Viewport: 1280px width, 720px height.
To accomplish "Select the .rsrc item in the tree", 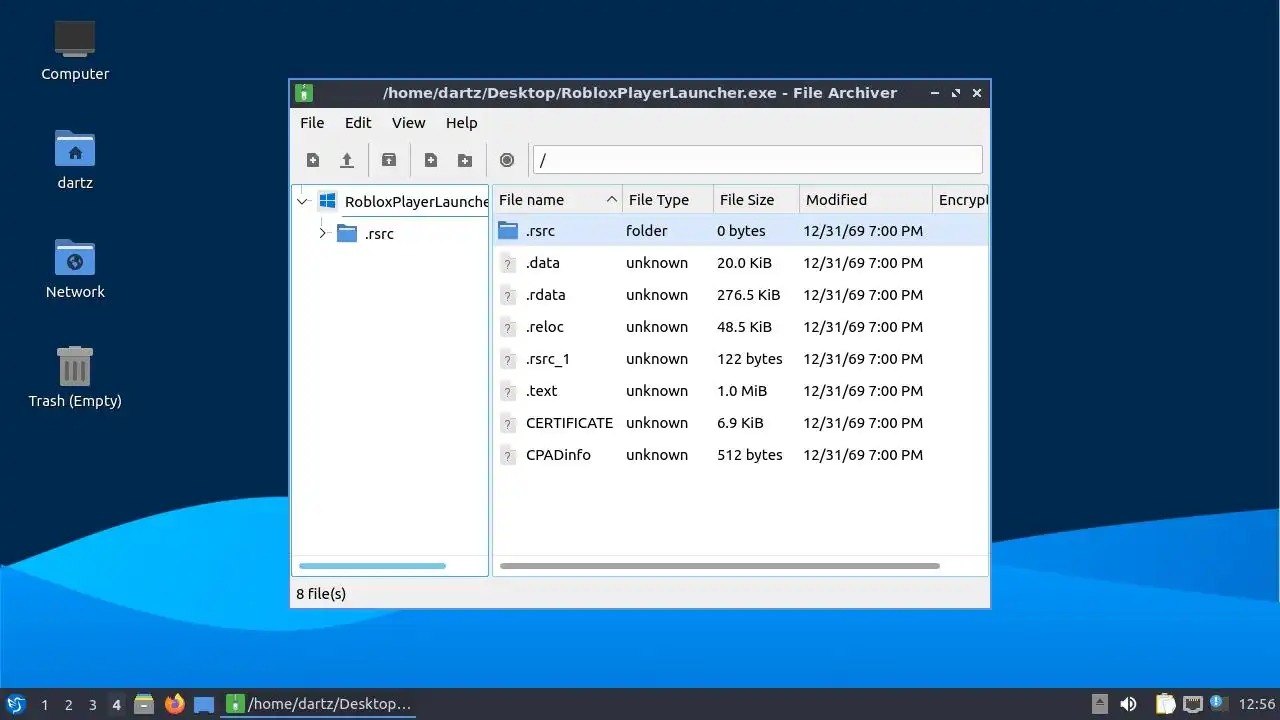I will 379,233.
